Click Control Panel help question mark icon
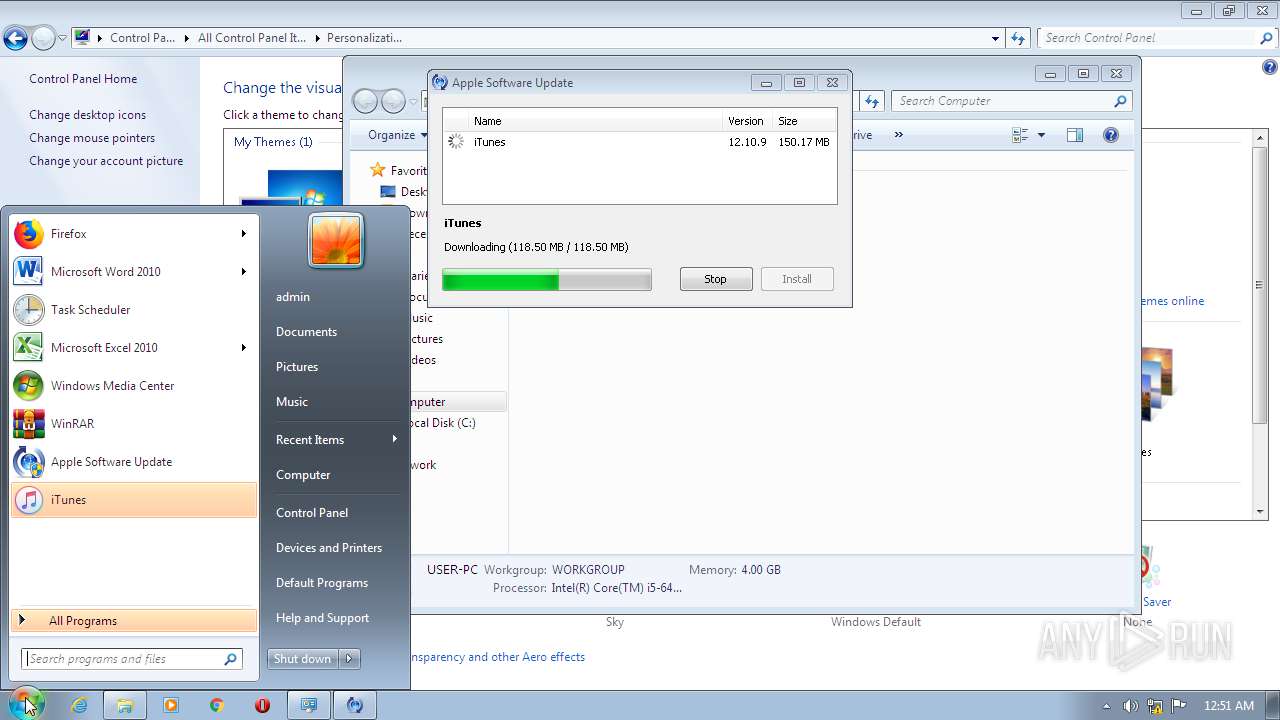 [x=1270, y=67]
